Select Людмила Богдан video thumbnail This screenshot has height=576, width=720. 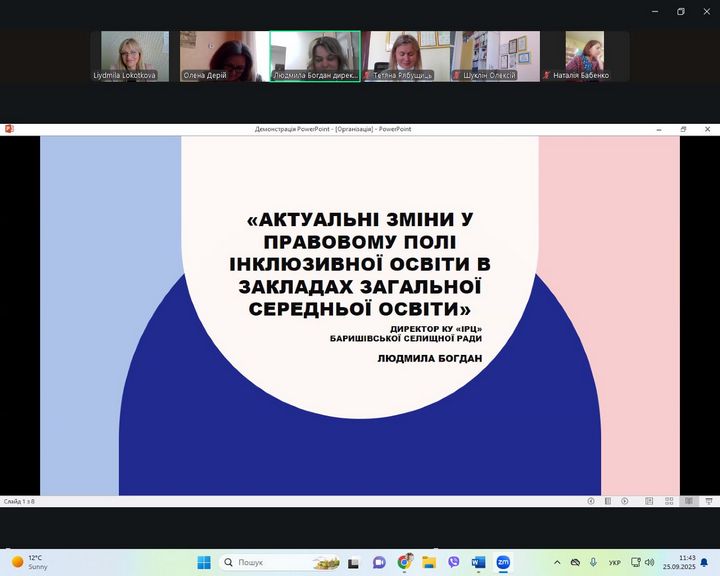(x=315, y=55)
